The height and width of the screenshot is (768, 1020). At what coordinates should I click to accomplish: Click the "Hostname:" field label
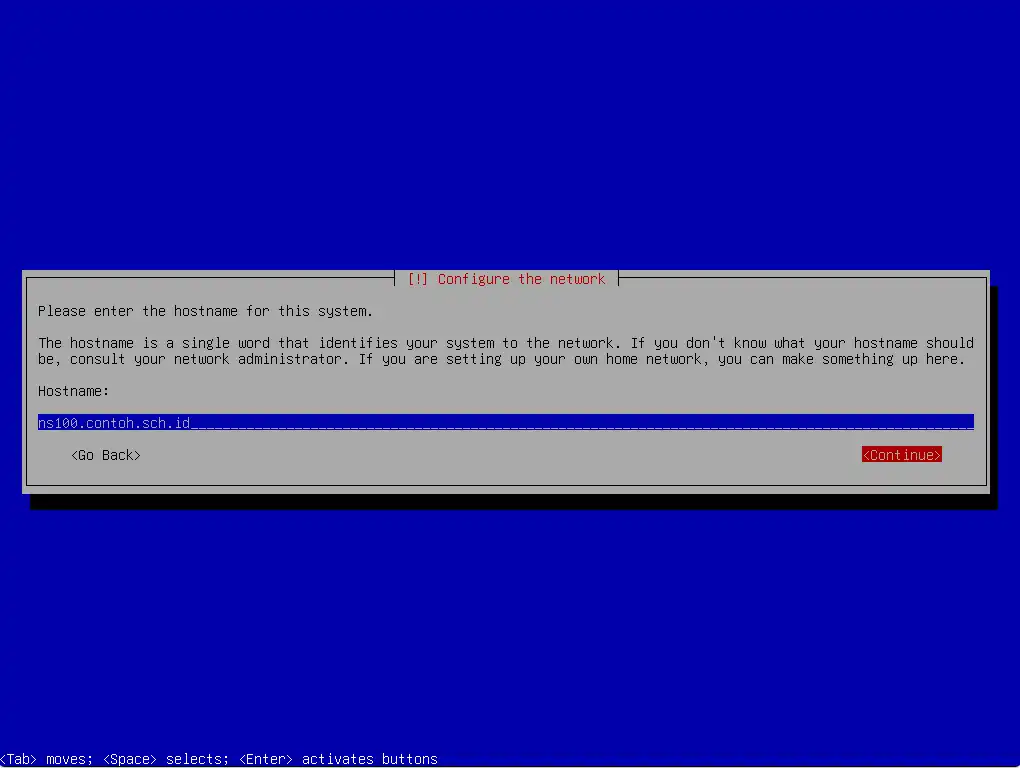coord(73,391)
